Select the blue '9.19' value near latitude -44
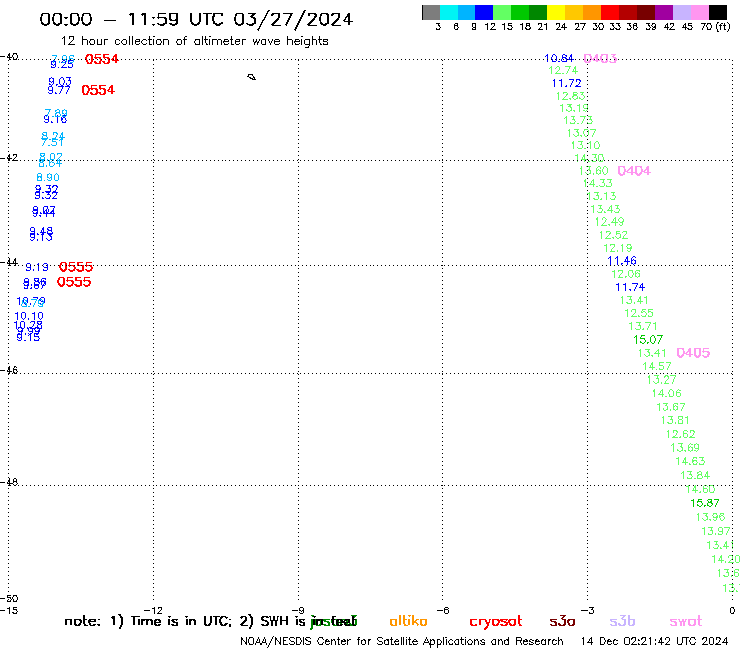 pyautogui.click(x=37, y=268)
